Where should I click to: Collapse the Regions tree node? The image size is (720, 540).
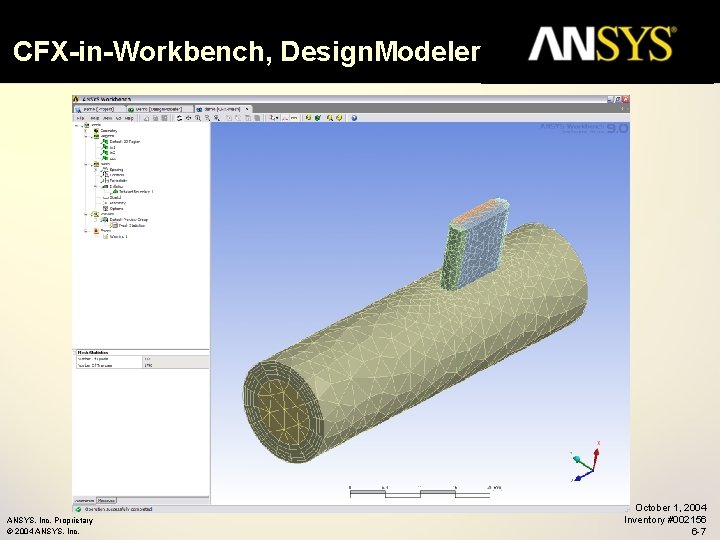point(86,136)
